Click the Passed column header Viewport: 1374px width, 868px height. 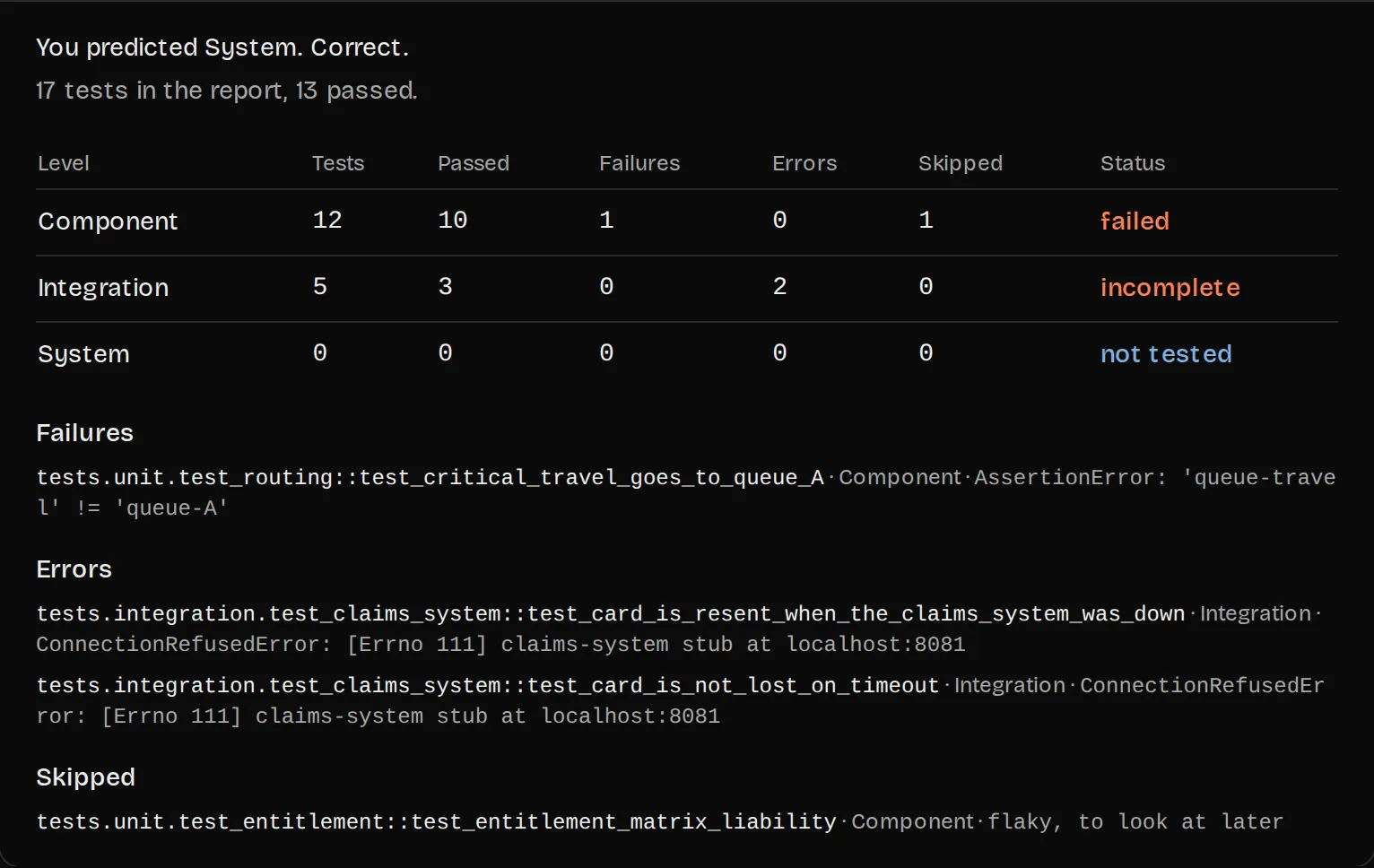tap(474, 163)
